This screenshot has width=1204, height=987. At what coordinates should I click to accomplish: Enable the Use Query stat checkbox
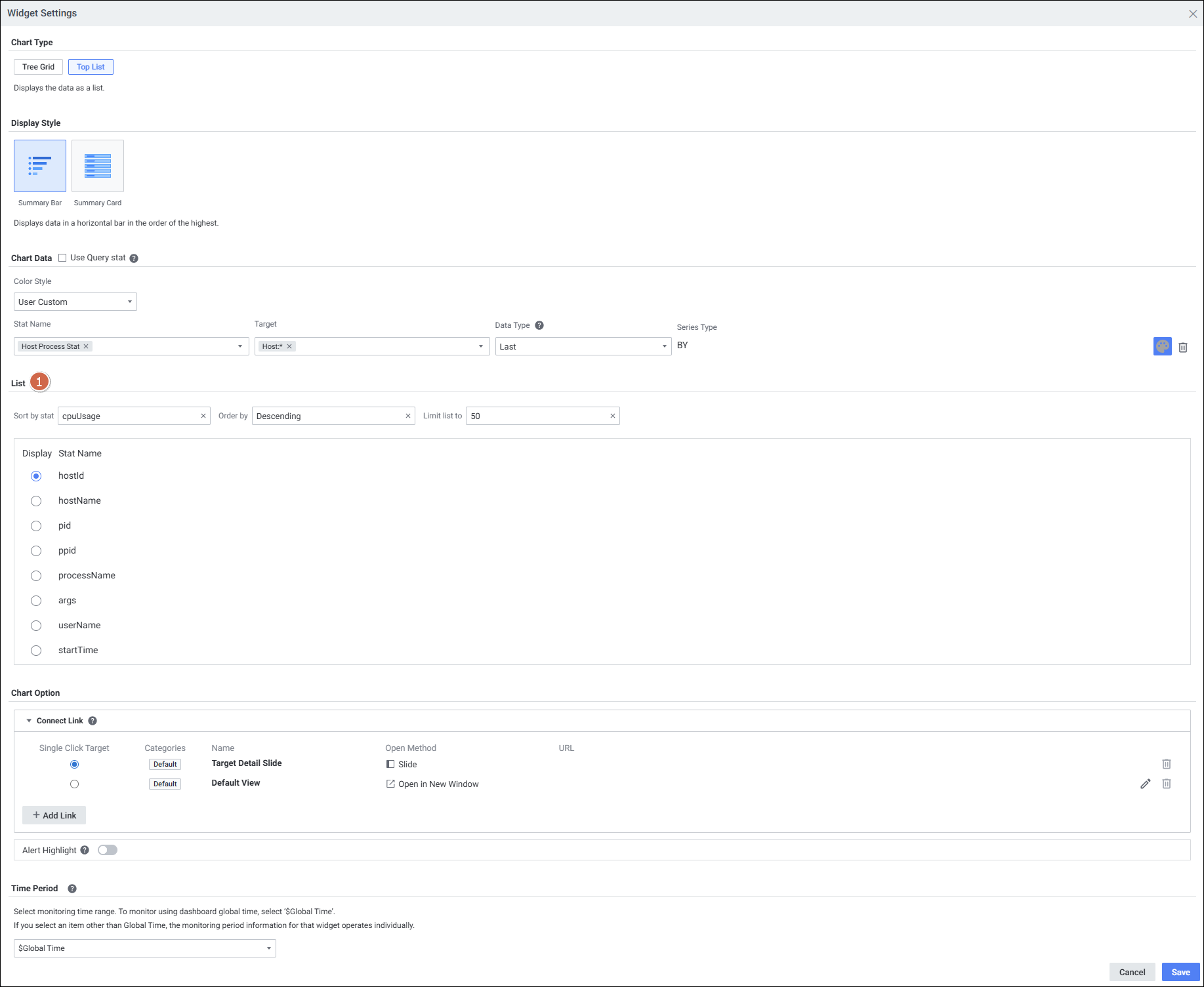click(62, 258)
